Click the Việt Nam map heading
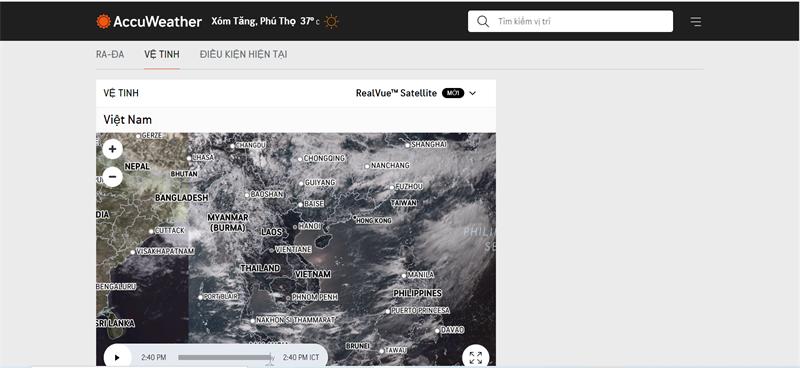The height and width of the screenshot is (368, 800). pos(128,120)
